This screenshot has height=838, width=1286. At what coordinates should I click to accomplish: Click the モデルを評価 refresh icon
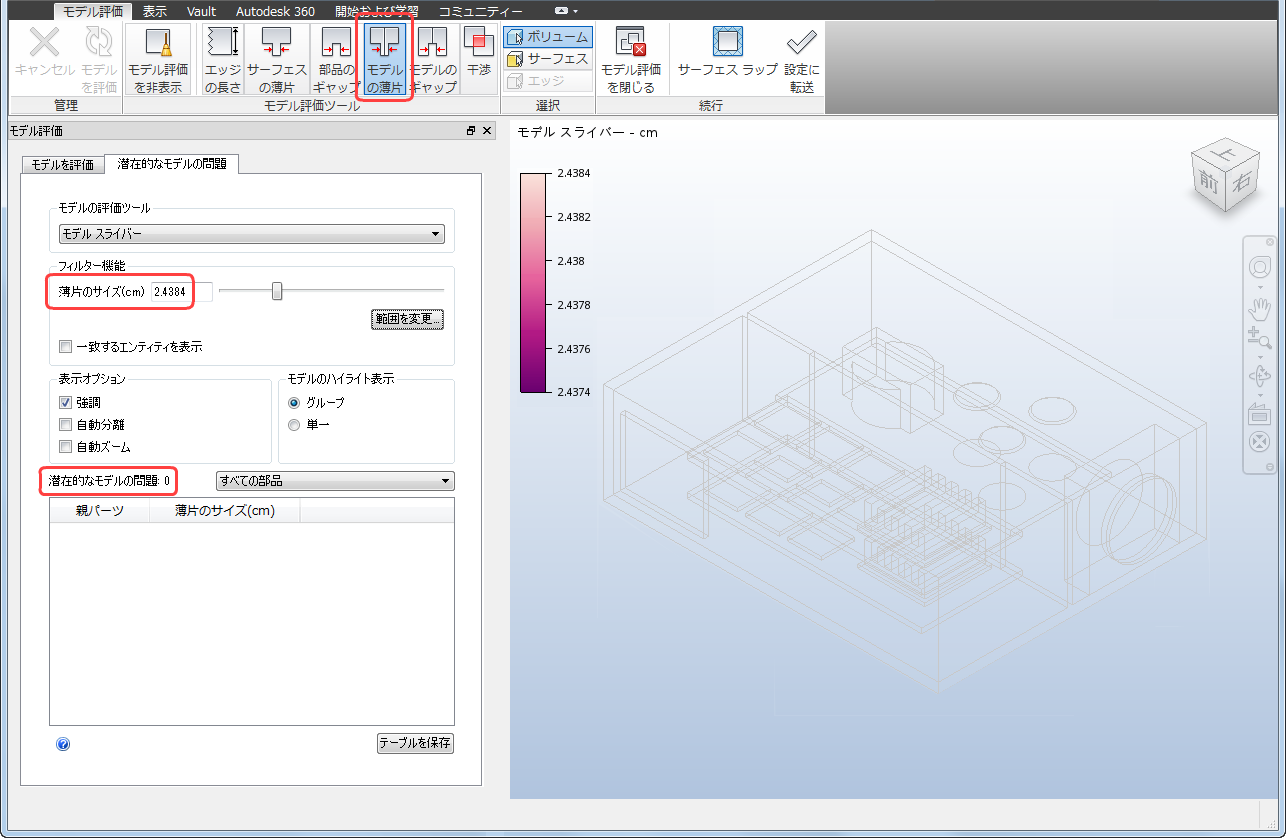click(98, 43)
